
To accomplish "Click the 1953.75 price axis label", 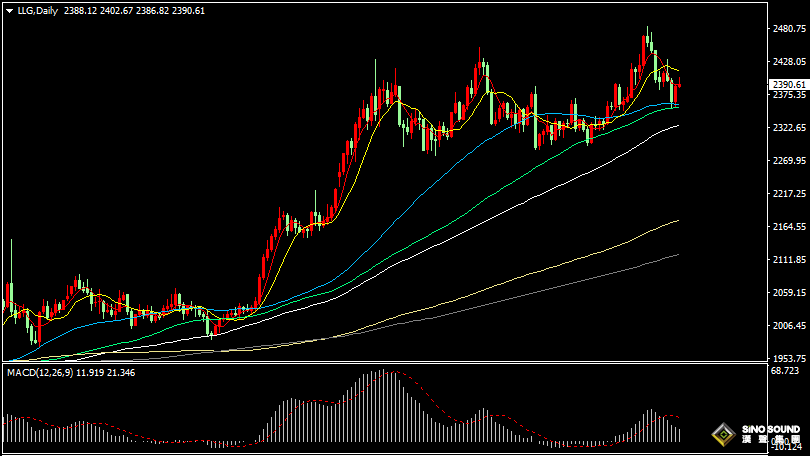I will [788, 359].
